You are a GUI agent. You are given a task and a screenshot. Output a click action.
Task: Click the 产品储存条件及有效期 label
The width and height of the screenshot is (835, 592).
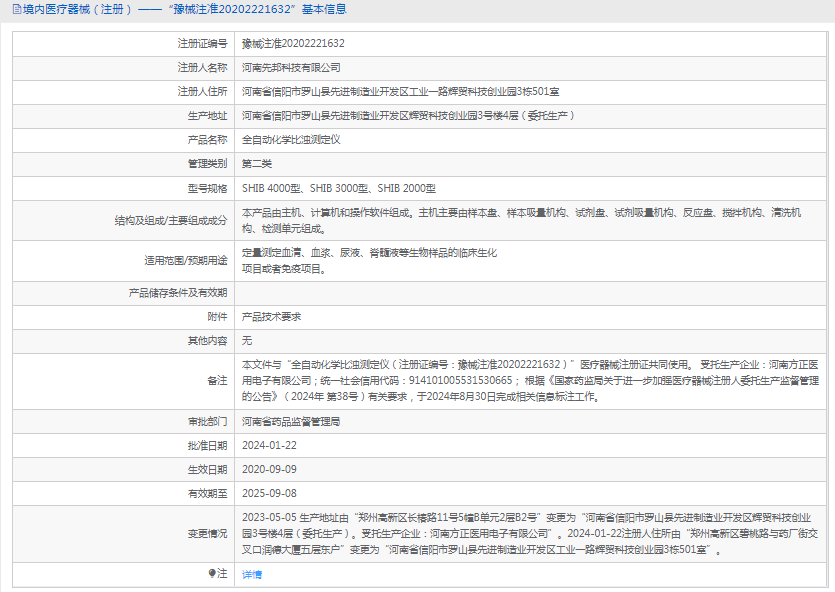pos(178,293)
